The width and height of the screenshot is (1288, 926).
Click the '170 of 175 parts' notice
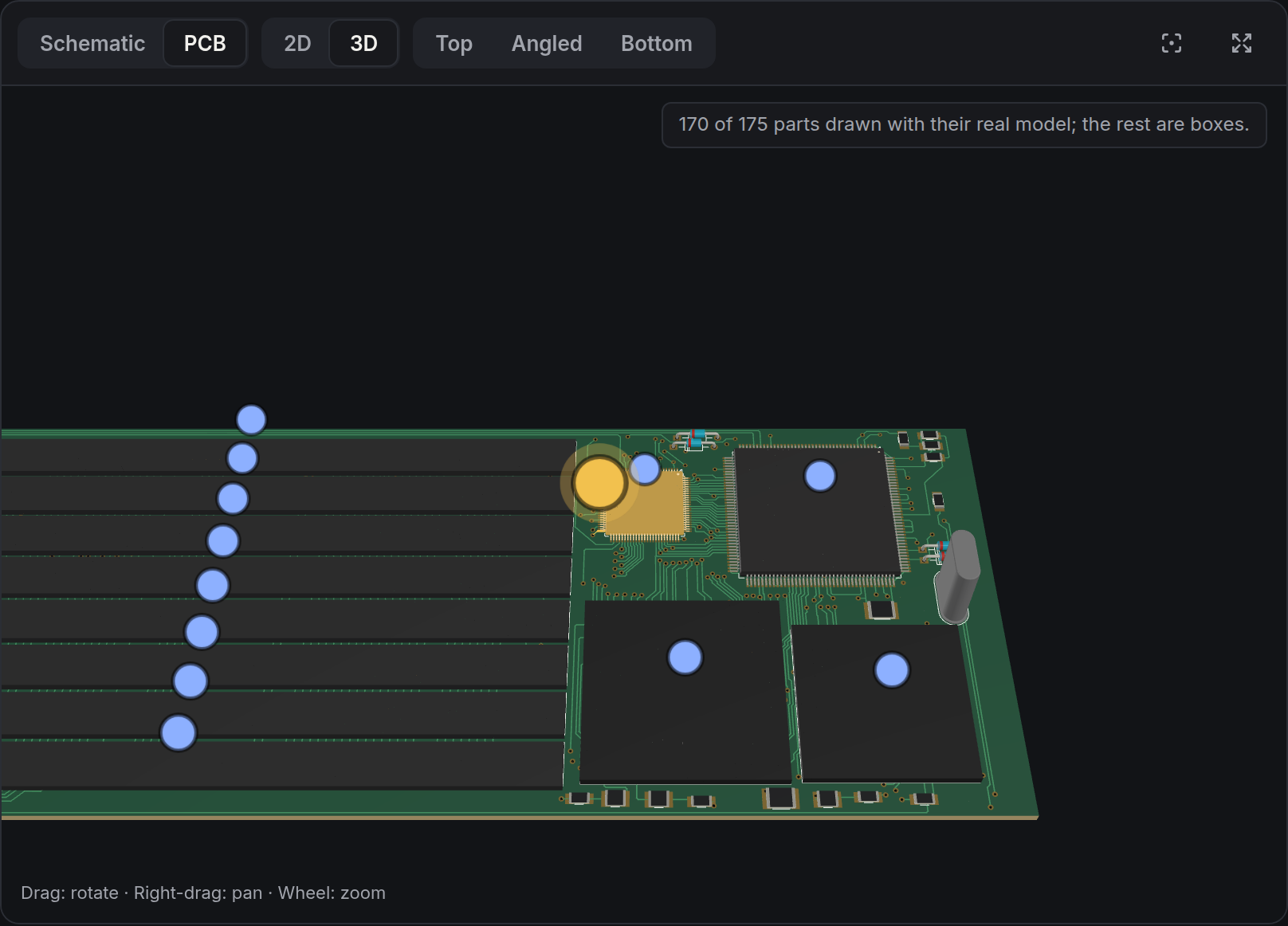coord(964,124)
